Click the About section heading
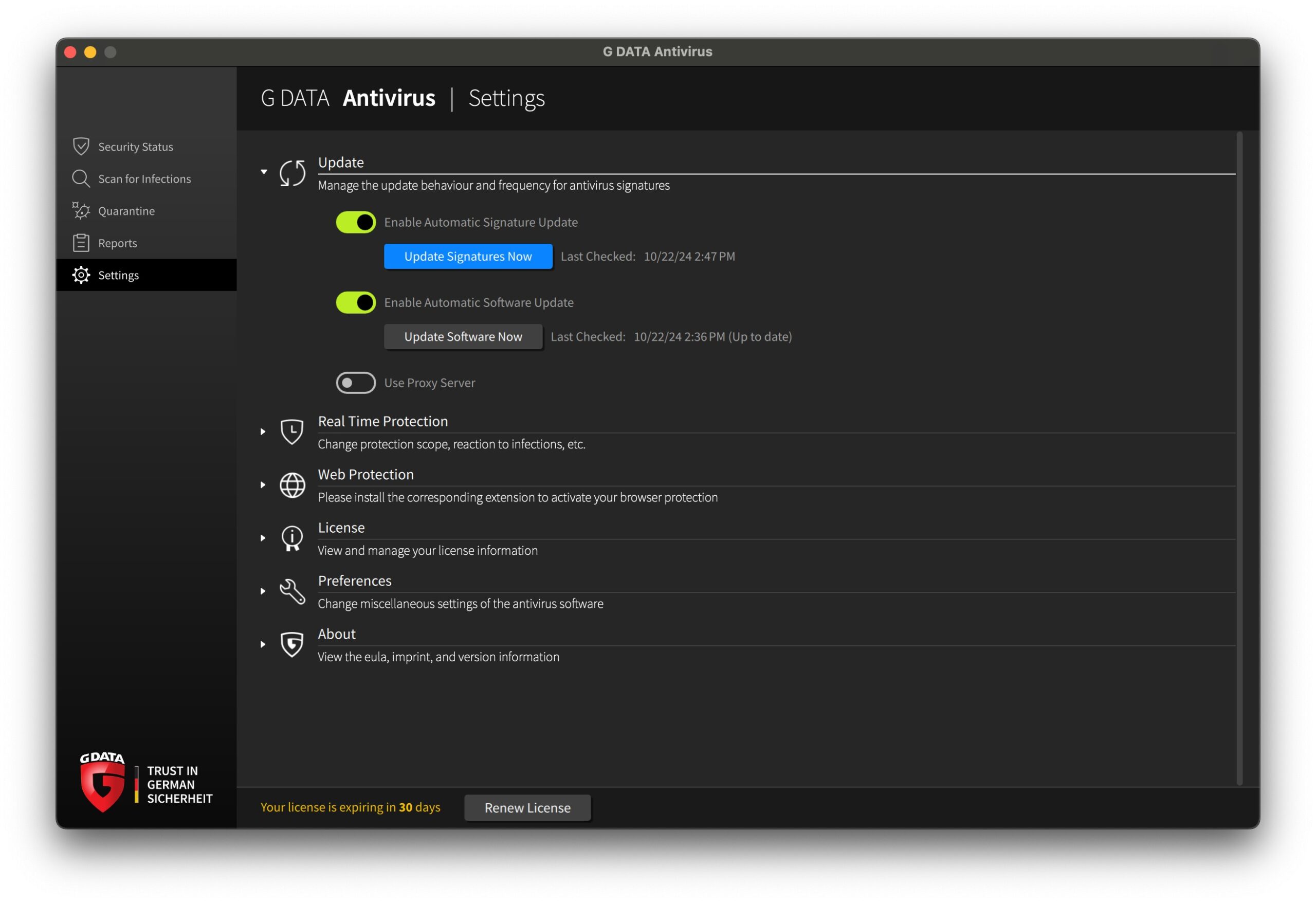Screen dimensions: 1316x903 [336, 635]
